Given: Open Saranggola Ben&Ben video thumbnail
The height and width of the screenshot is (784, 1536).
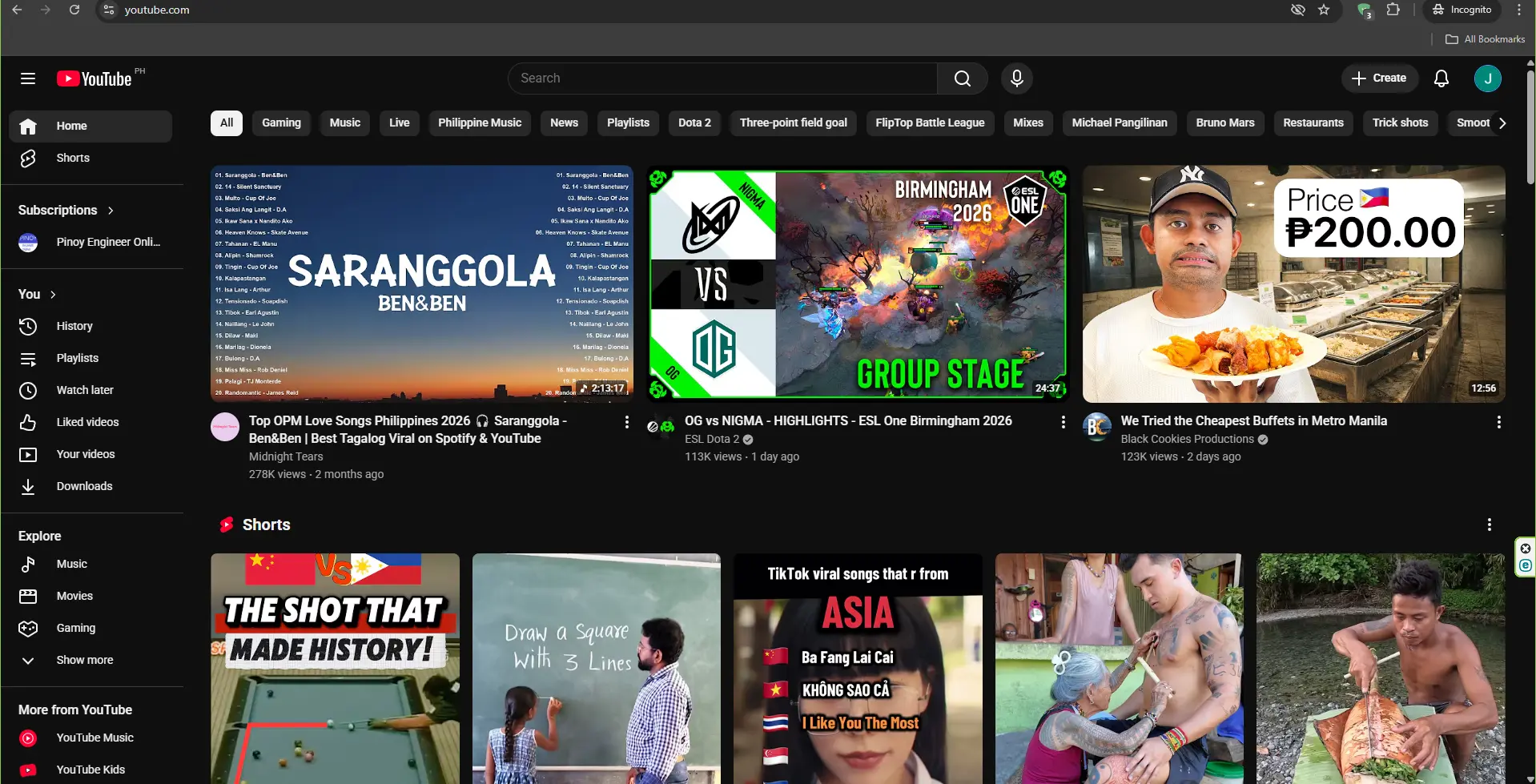Looking at the screenshot, I should click(x=422, y=283).
